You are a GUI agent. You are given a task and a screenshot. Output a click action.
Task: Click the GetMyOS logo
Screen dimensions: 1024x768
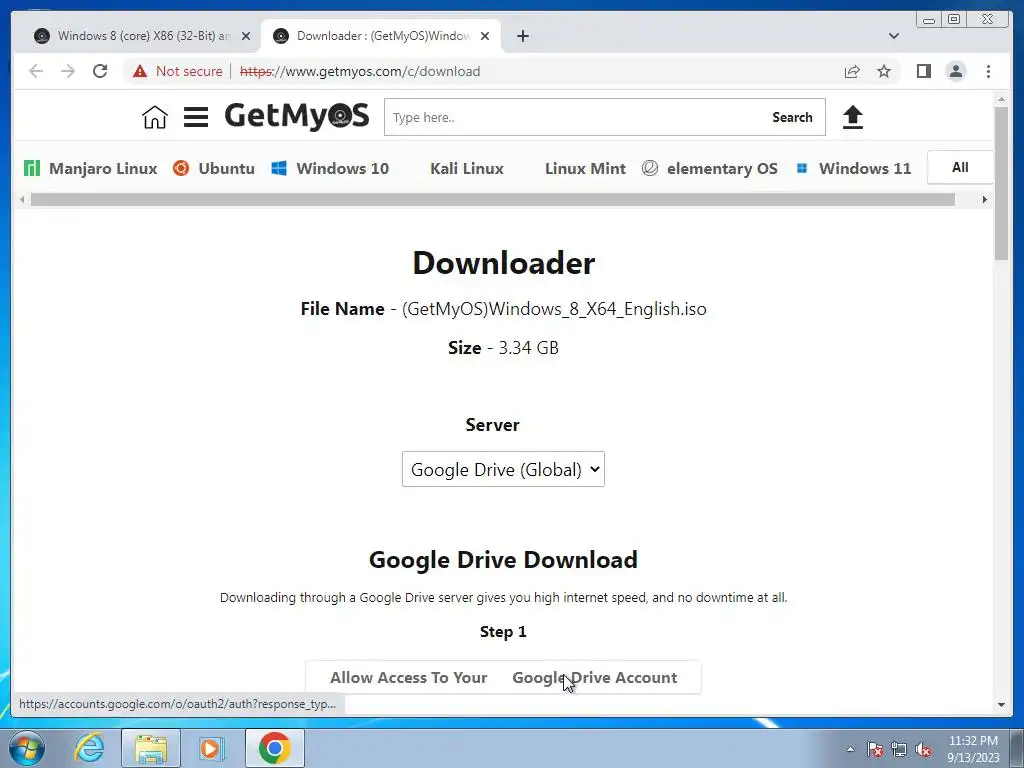click(296, 116)
